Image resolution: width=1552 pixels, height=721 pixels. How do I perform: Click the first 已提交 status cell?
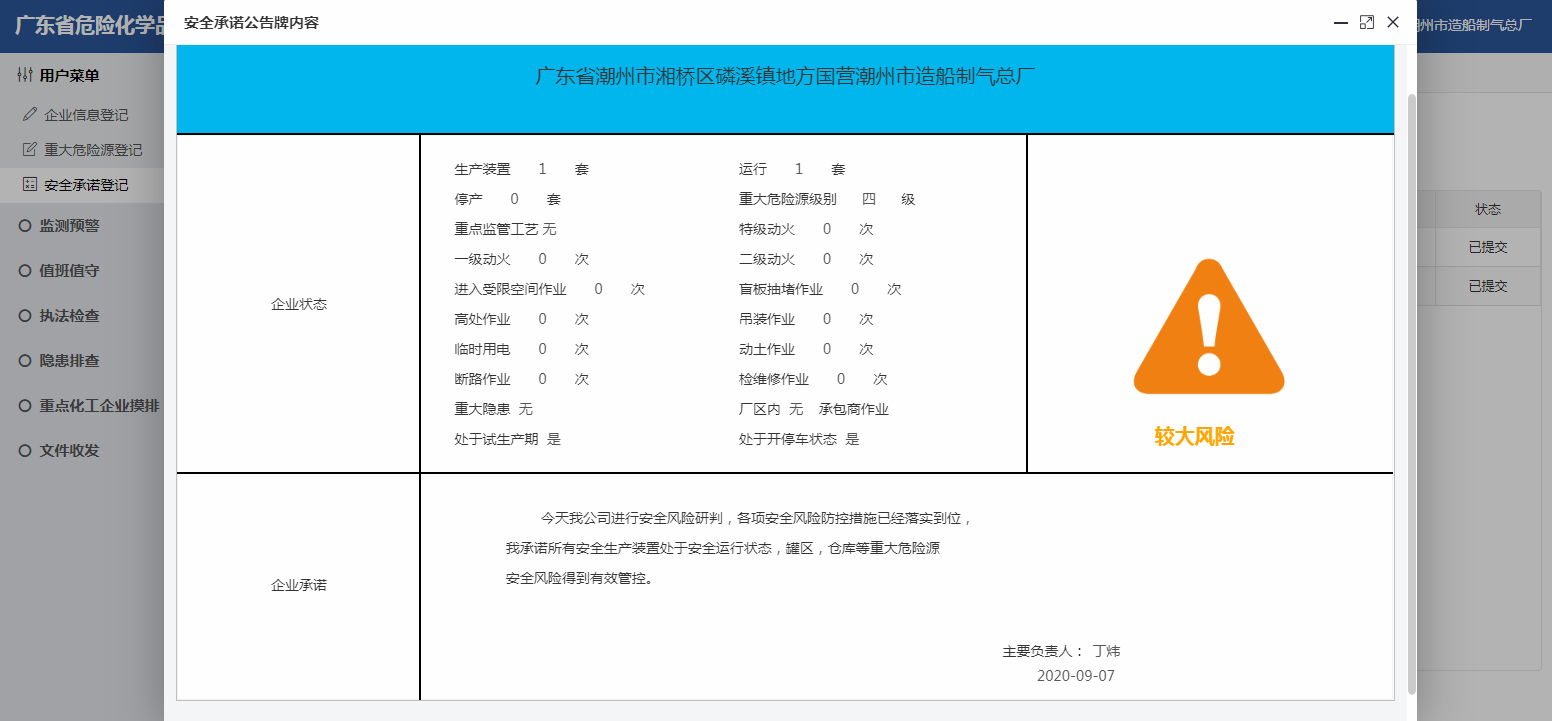(x=1487, y=247)
